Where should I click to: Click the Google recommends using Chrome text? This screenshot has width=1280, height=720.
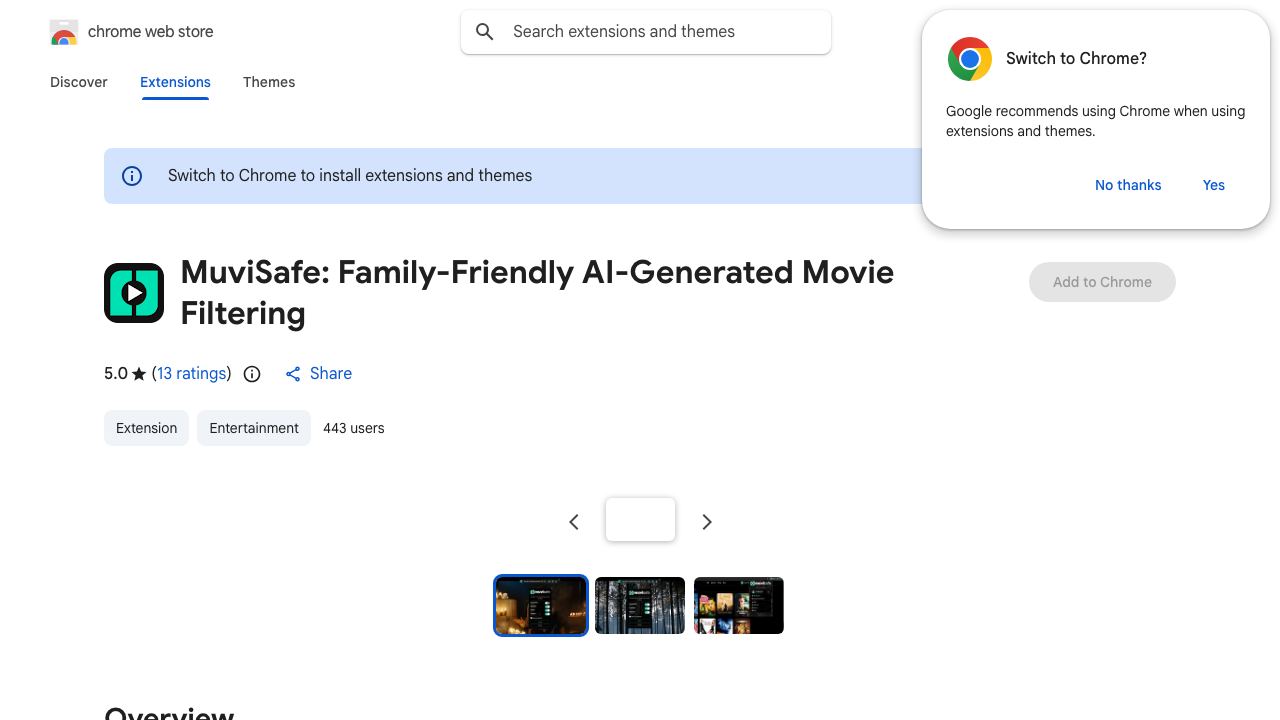click(x=1095, y=121)
